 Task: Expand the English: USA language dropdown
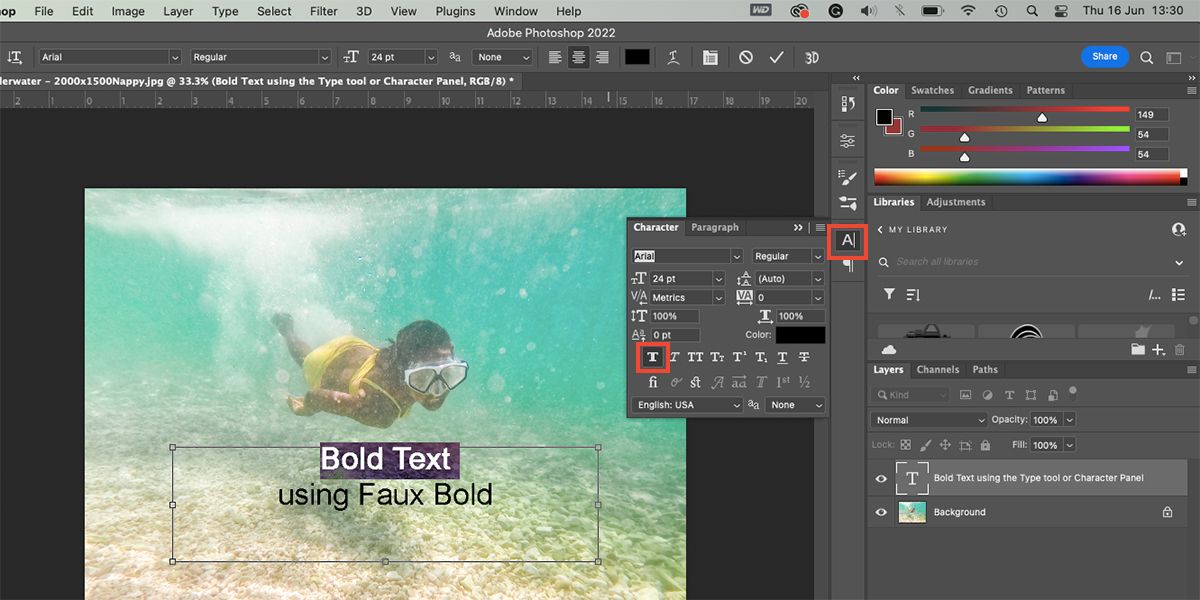(x=687, y=405)
